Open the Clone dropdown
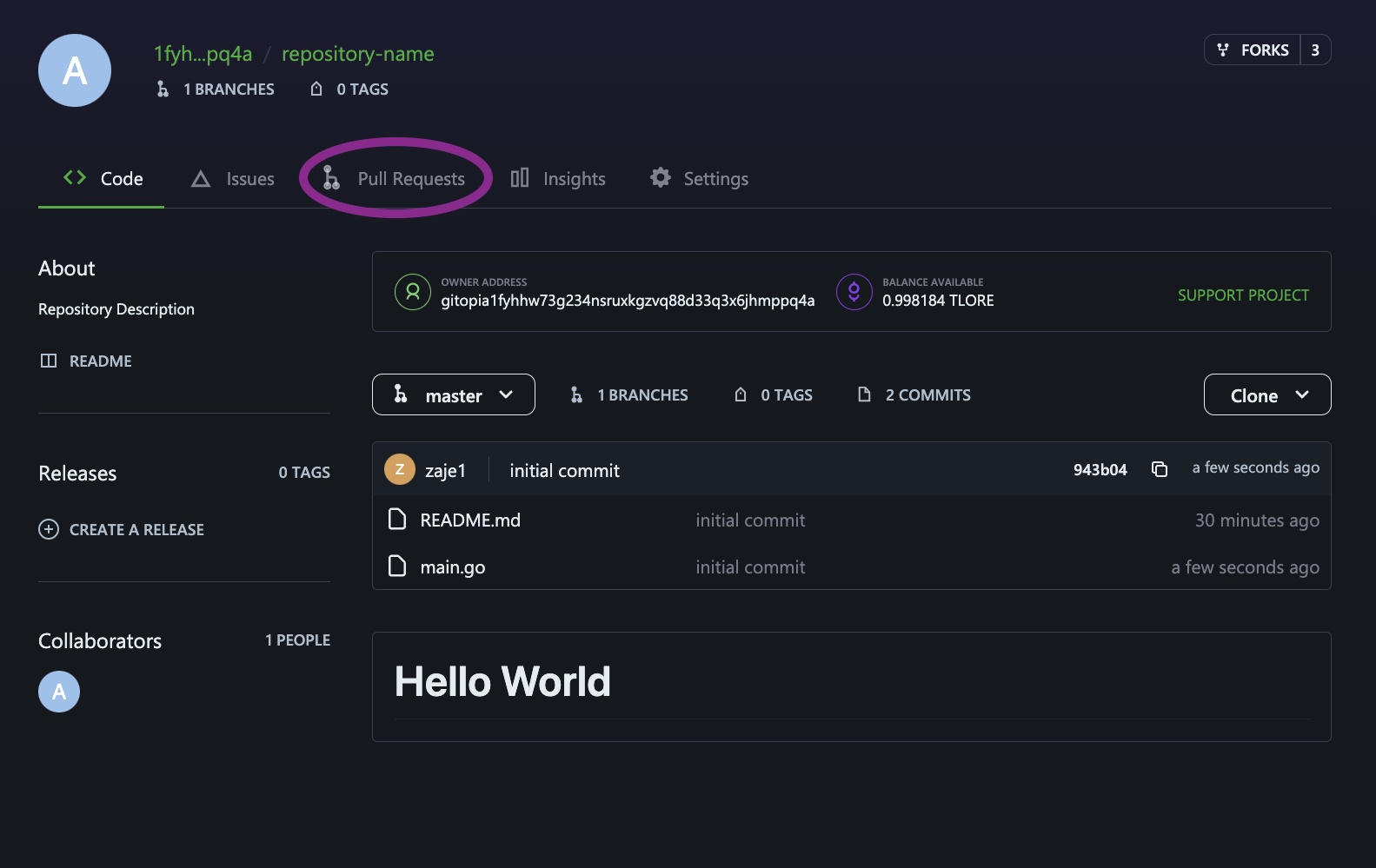 click(1267, 394)
